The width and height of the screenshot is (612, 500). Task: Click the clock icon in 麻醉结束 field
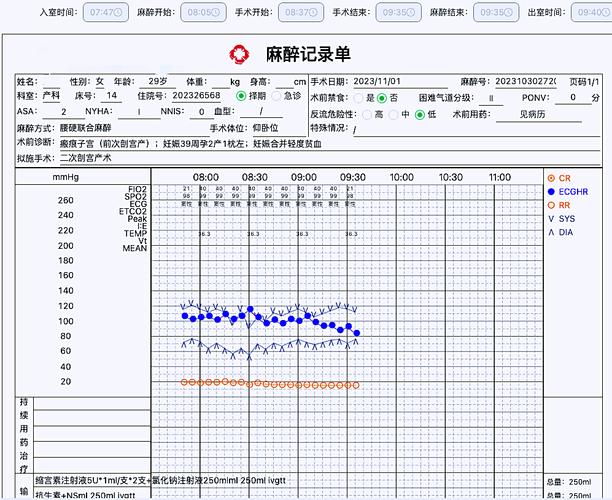click(508, 12)
